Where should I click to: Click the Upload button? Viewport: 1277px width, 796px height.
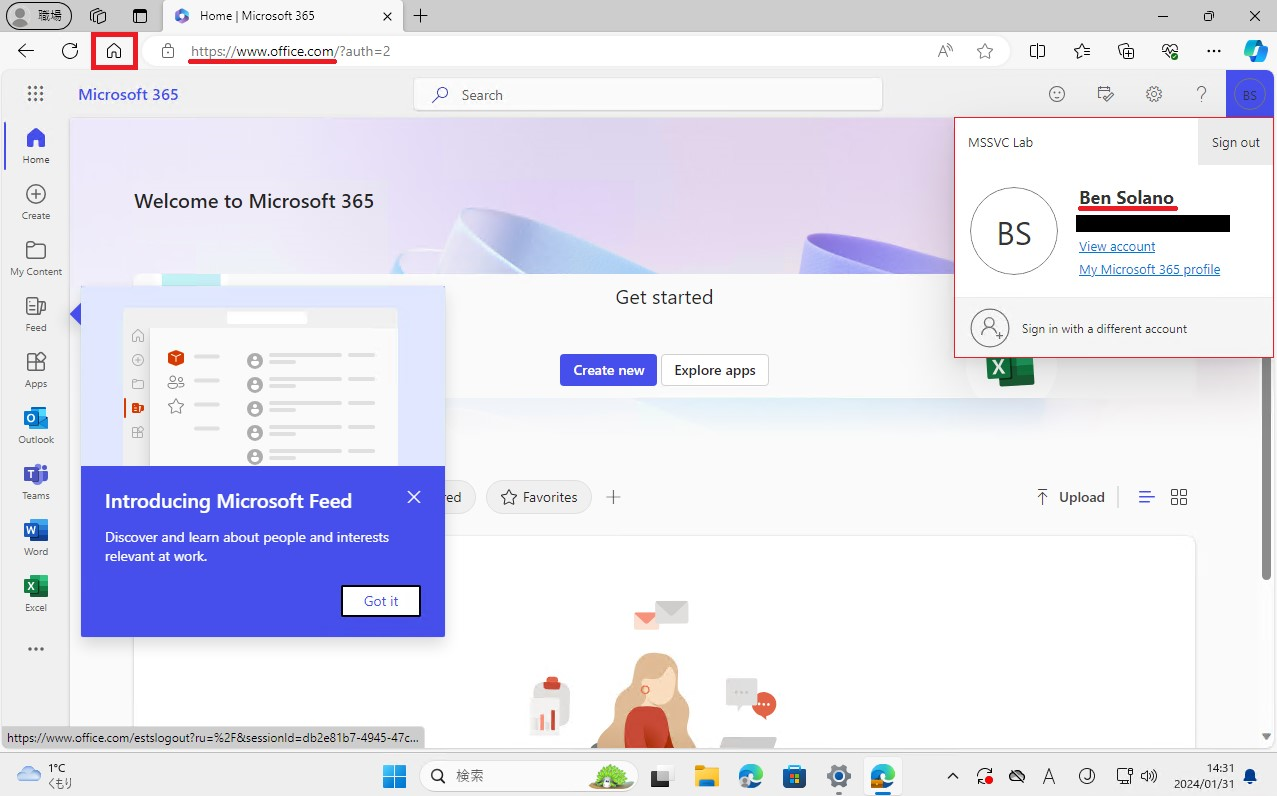1070,497
